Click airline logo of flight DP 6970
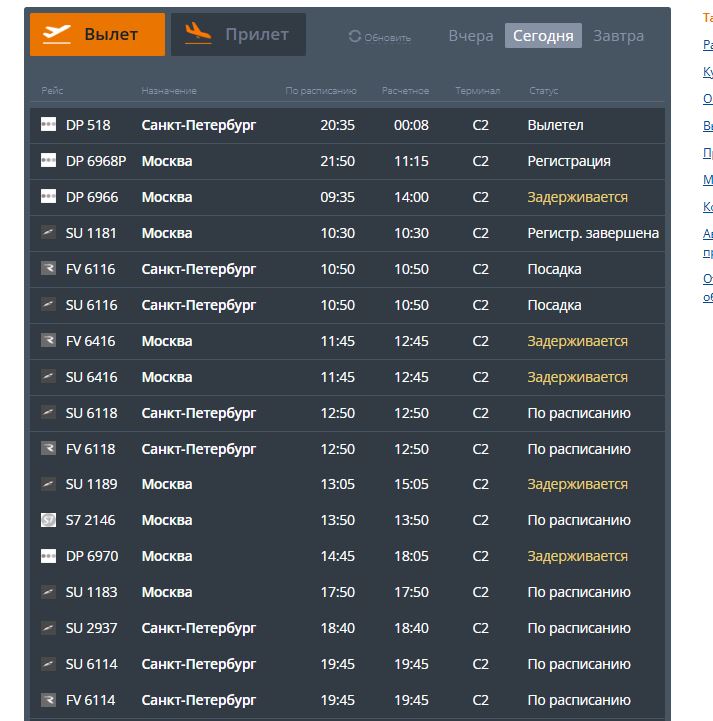 (x=48, y=555)
